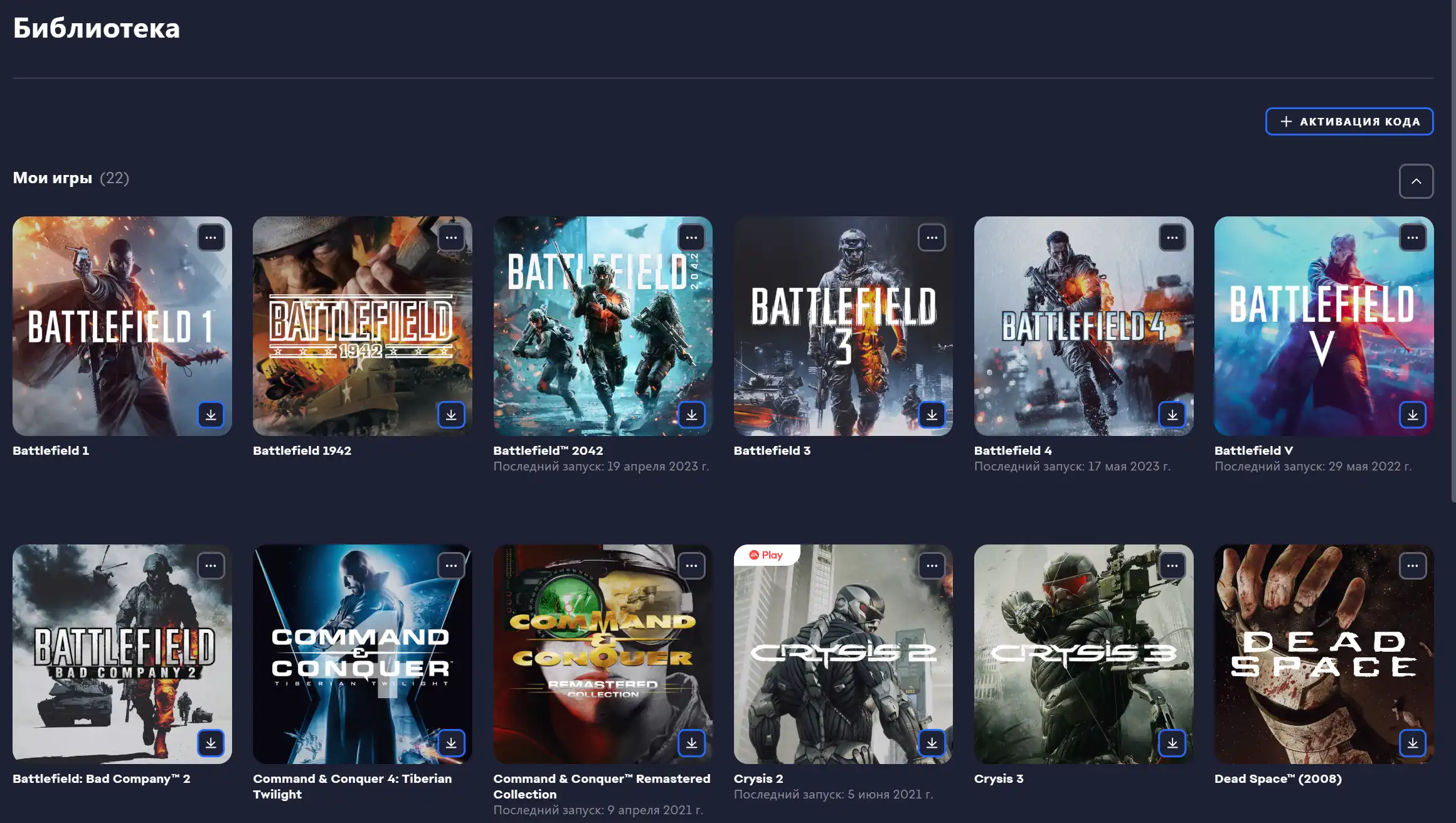Open the C&C Remastered Collection three-dot options menu
The image size is (1456, 823).
click(x=691, y=566)
